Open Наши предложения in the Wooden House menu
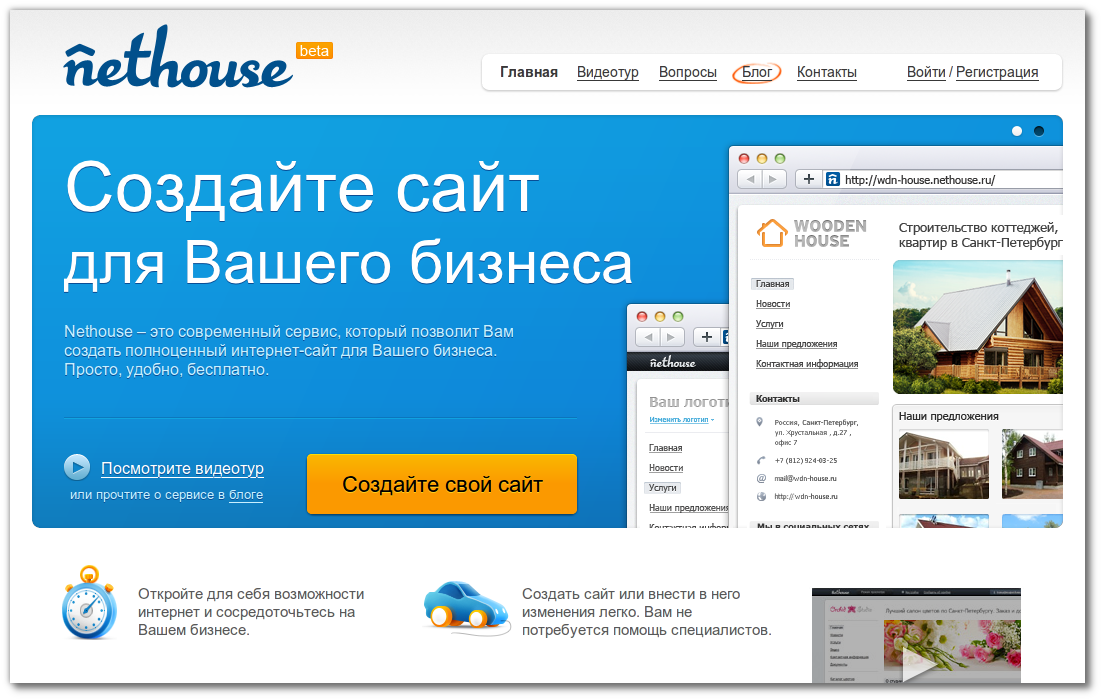The image size is (1102, 700). point(796,344)
